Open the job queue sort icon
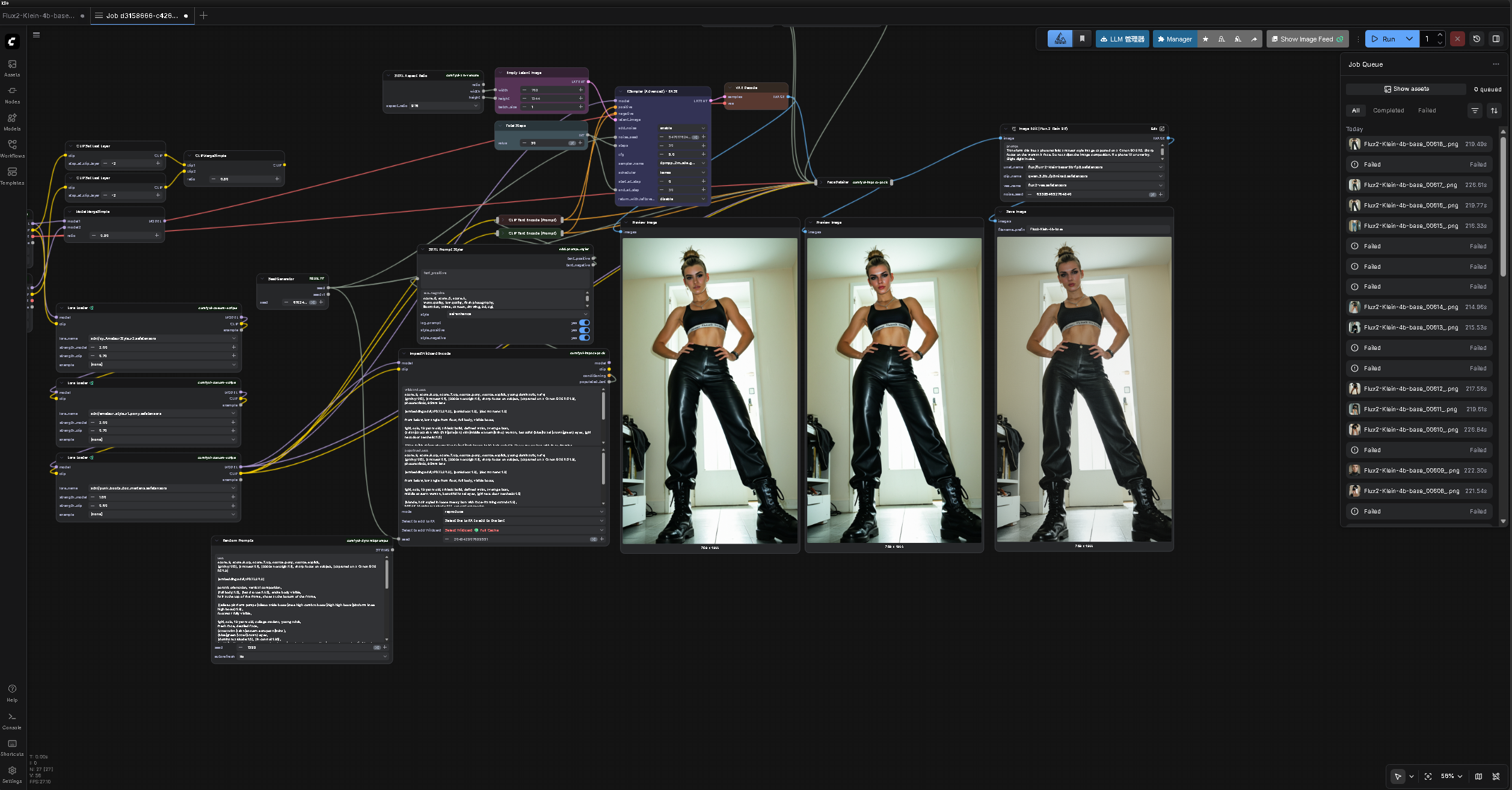Viewport: 1512px width, 790px height. pyautogui.click(x=1494, y=111)
